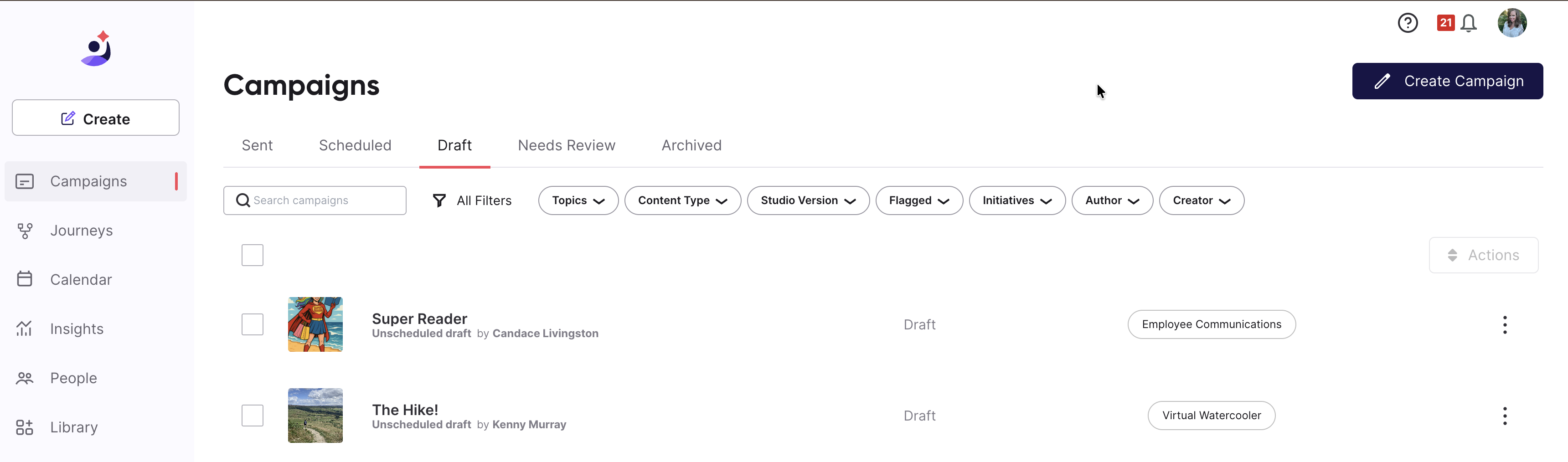Toggle the select-all campaigns checkbox
Screen dimensions: 1568x462
[253, 255]
